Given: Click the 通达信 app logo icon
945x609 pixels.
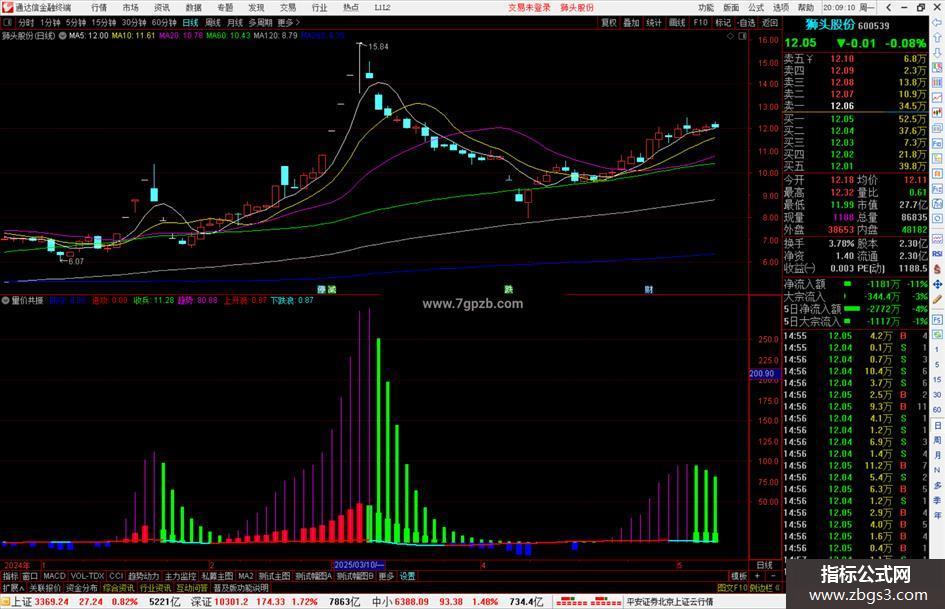Looking at the screenshot, I should point(7,7).
